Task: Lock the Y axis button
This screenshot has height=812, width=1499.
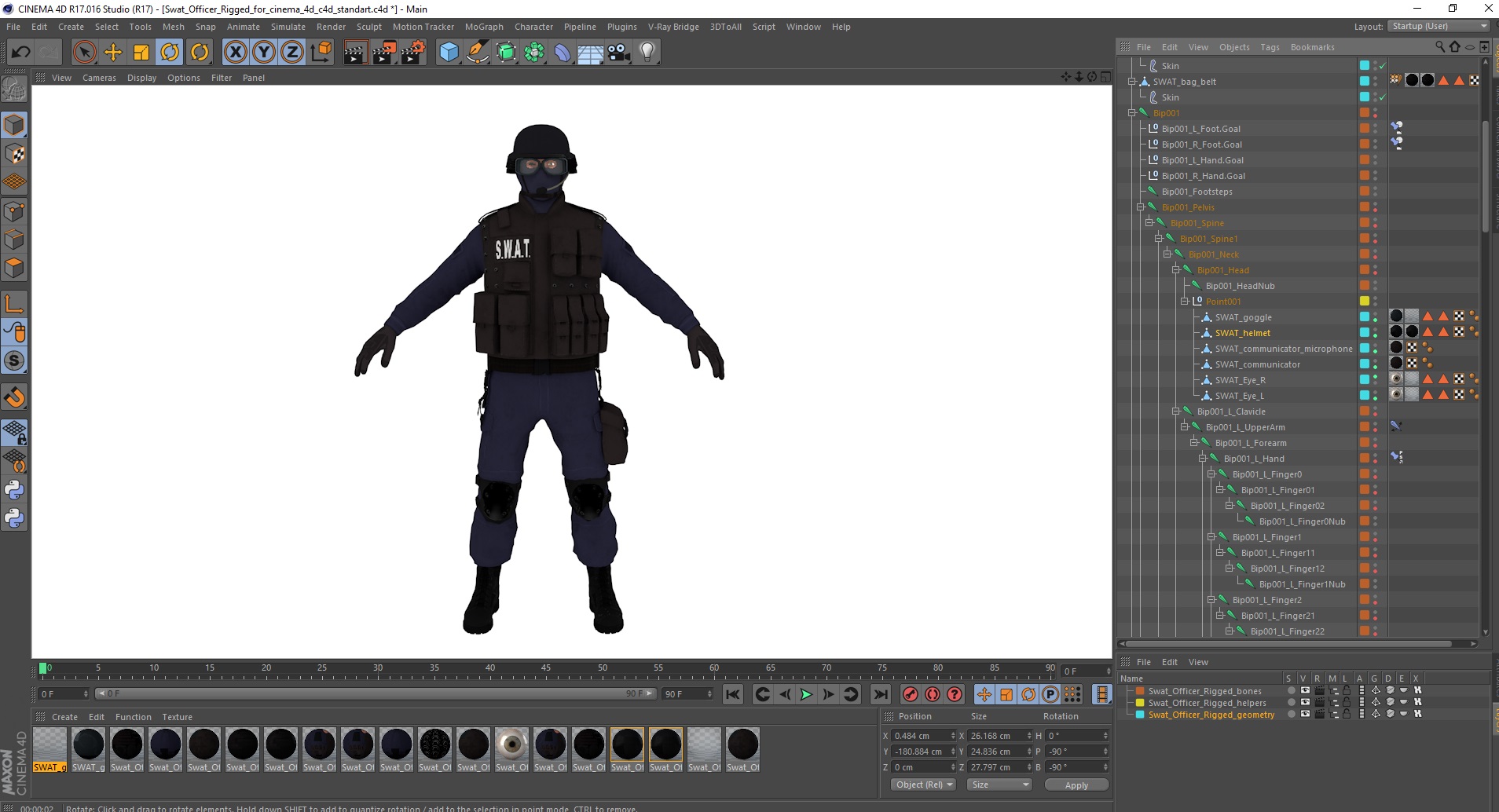Action: click(264, 53)
